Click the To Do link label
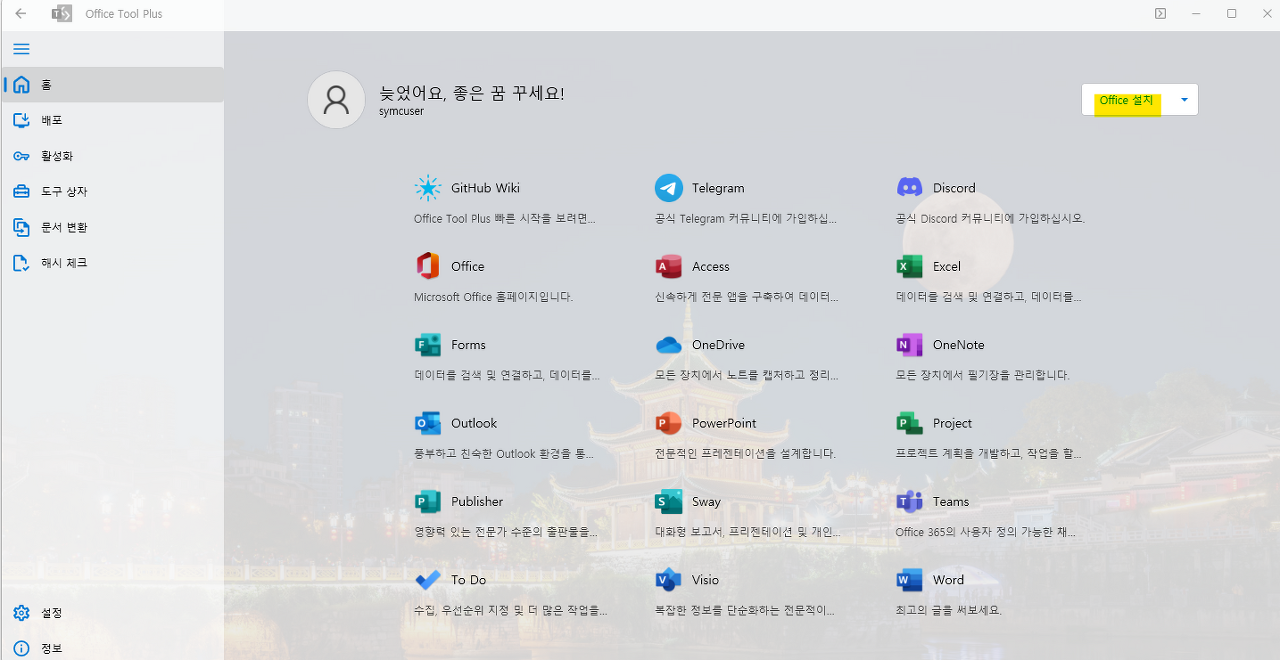Image resolution: width=1280 pixels, height=660 pixels. point(468,580)
